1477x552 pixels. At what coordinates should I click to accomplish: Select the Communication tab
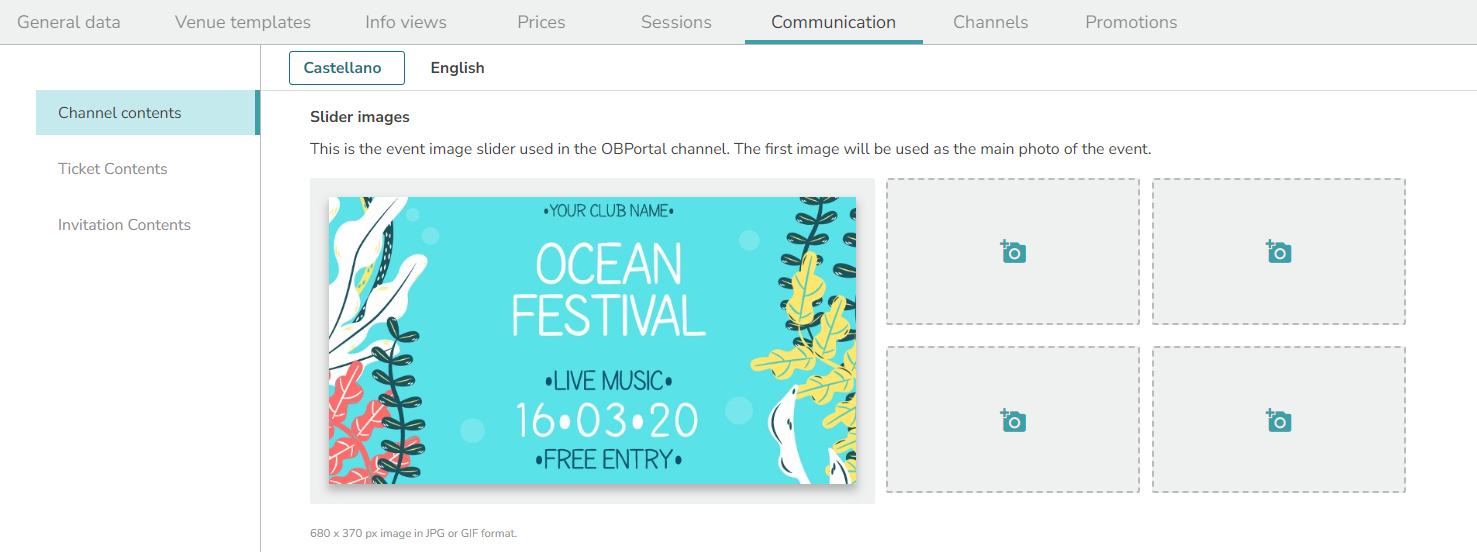coord(834,22)
